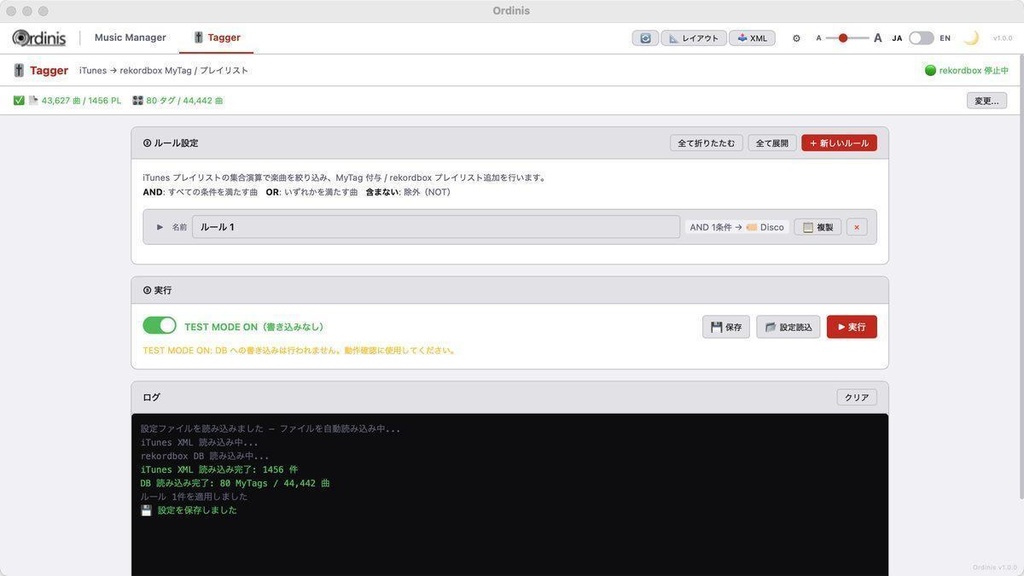1024x576 pixels.
Task: Click the ルール設定 section header
Action: click(x=170, y=143)
